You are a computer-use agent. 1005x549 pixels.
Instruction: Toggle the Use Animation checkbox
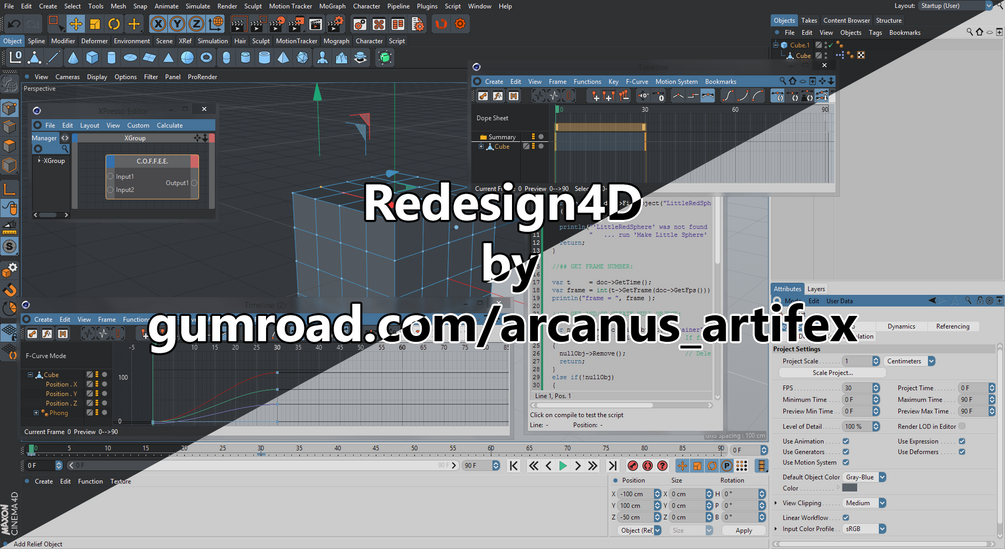pyautogui.click(x=846, y=441)
